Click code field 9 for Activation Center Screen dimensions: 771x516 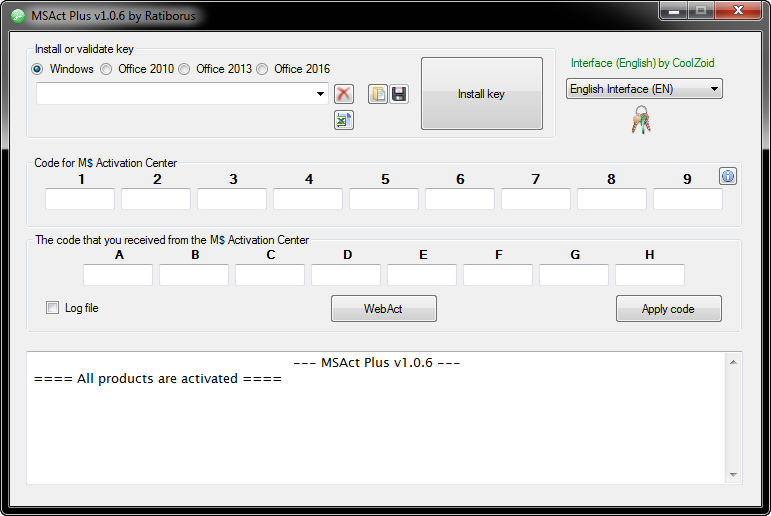(x=688, y=199)
